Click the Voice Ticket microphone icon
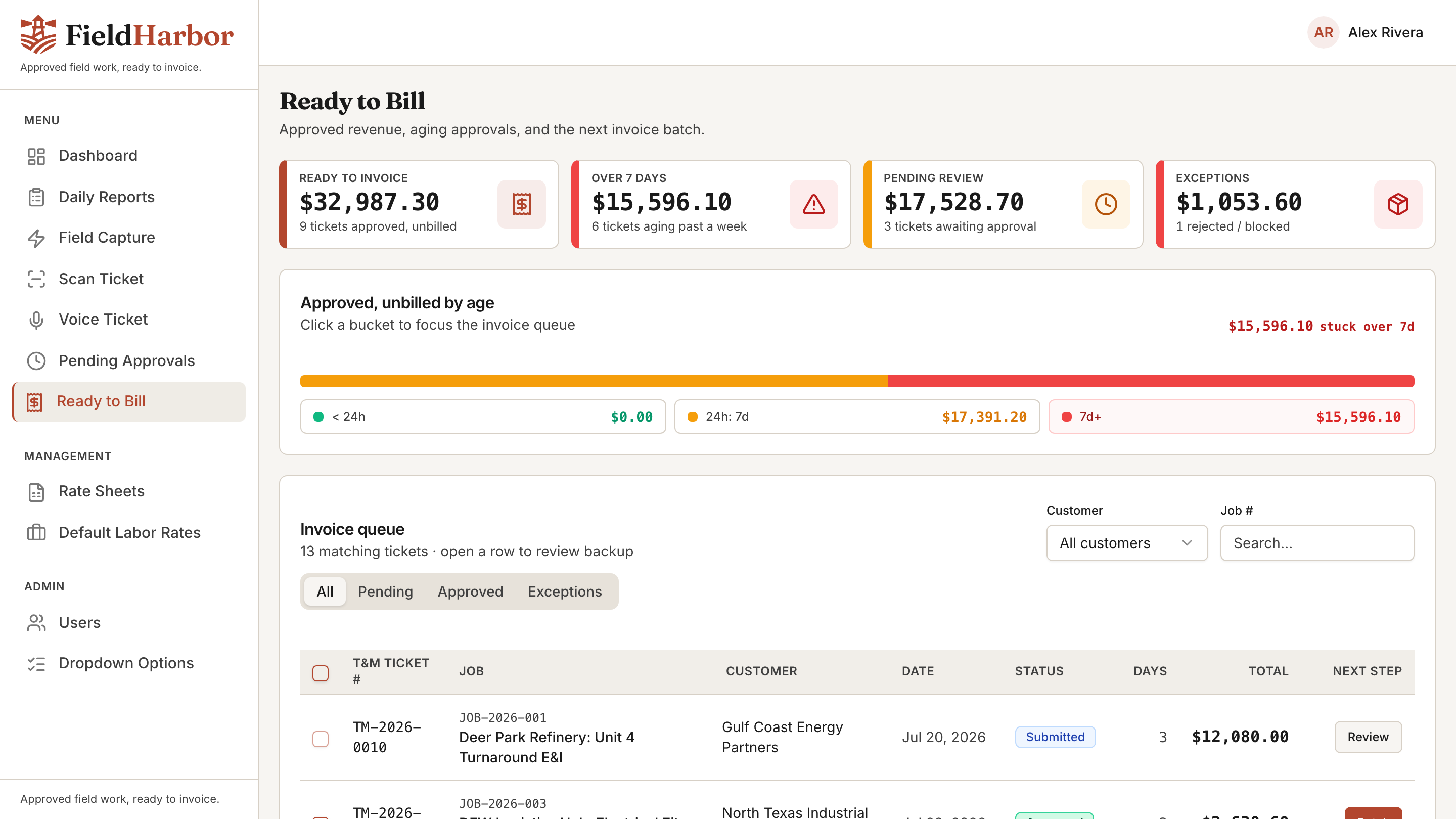This screenshot has height=819, width=1456. 36,320
